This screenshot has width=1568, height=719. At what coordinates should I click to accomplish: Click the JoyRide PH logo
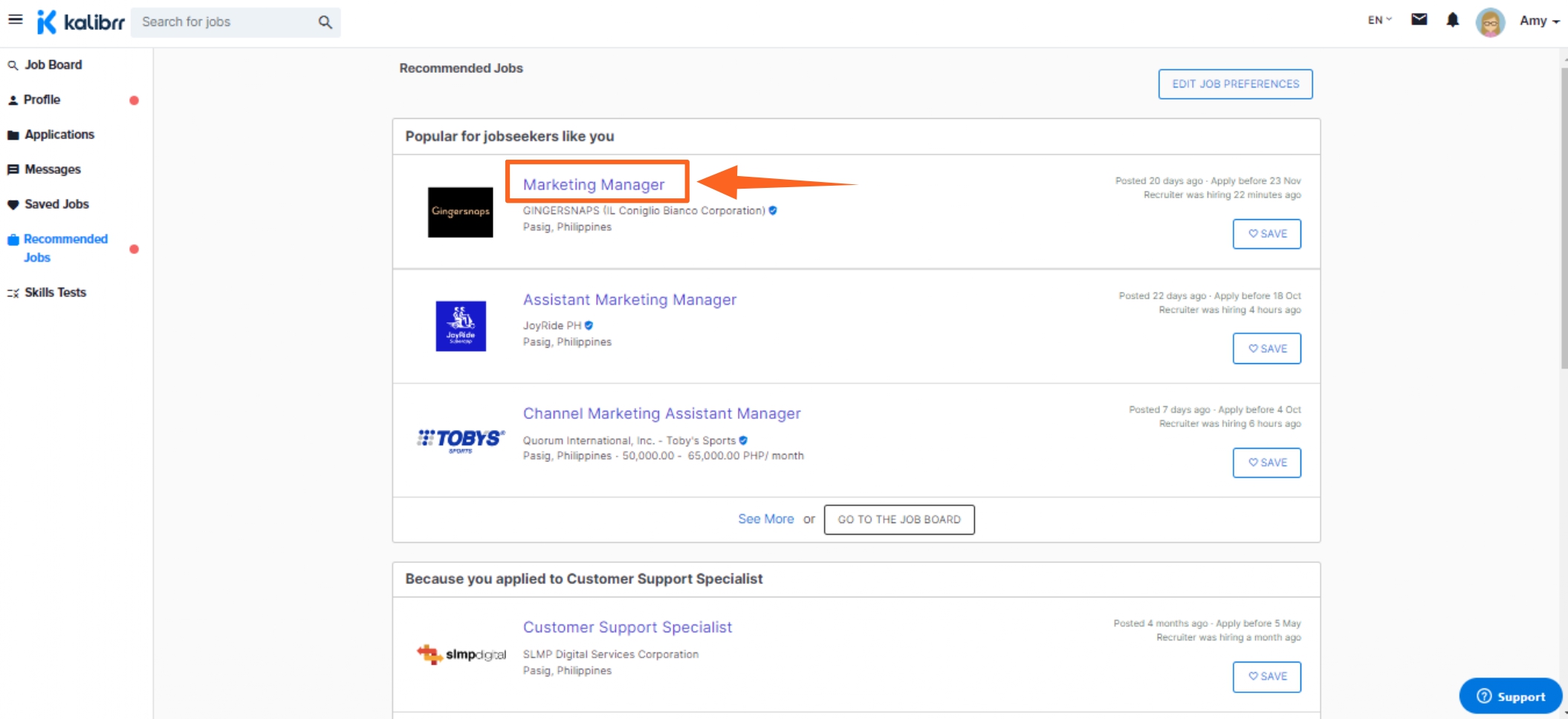pos(460,326)
